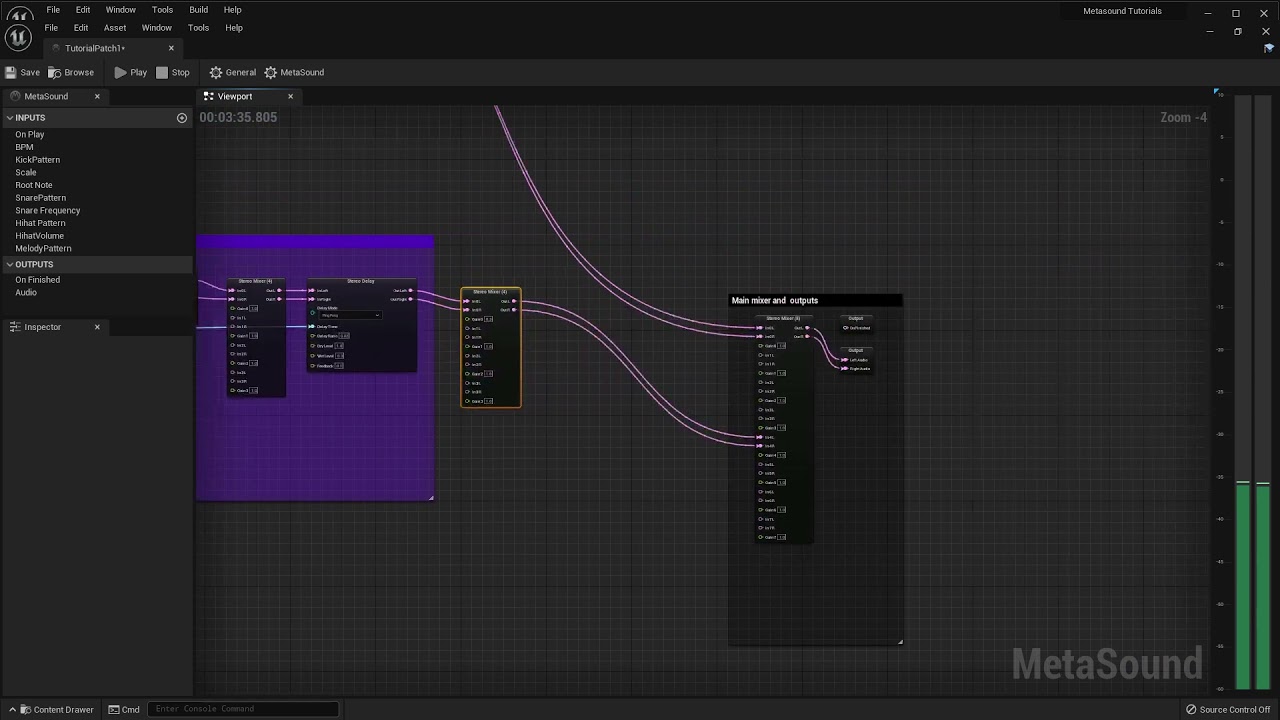Image resolution: width=1280 pixels, height=720 pixels.
Task: Click the Source Control Off status
Action: point(1228,709)
